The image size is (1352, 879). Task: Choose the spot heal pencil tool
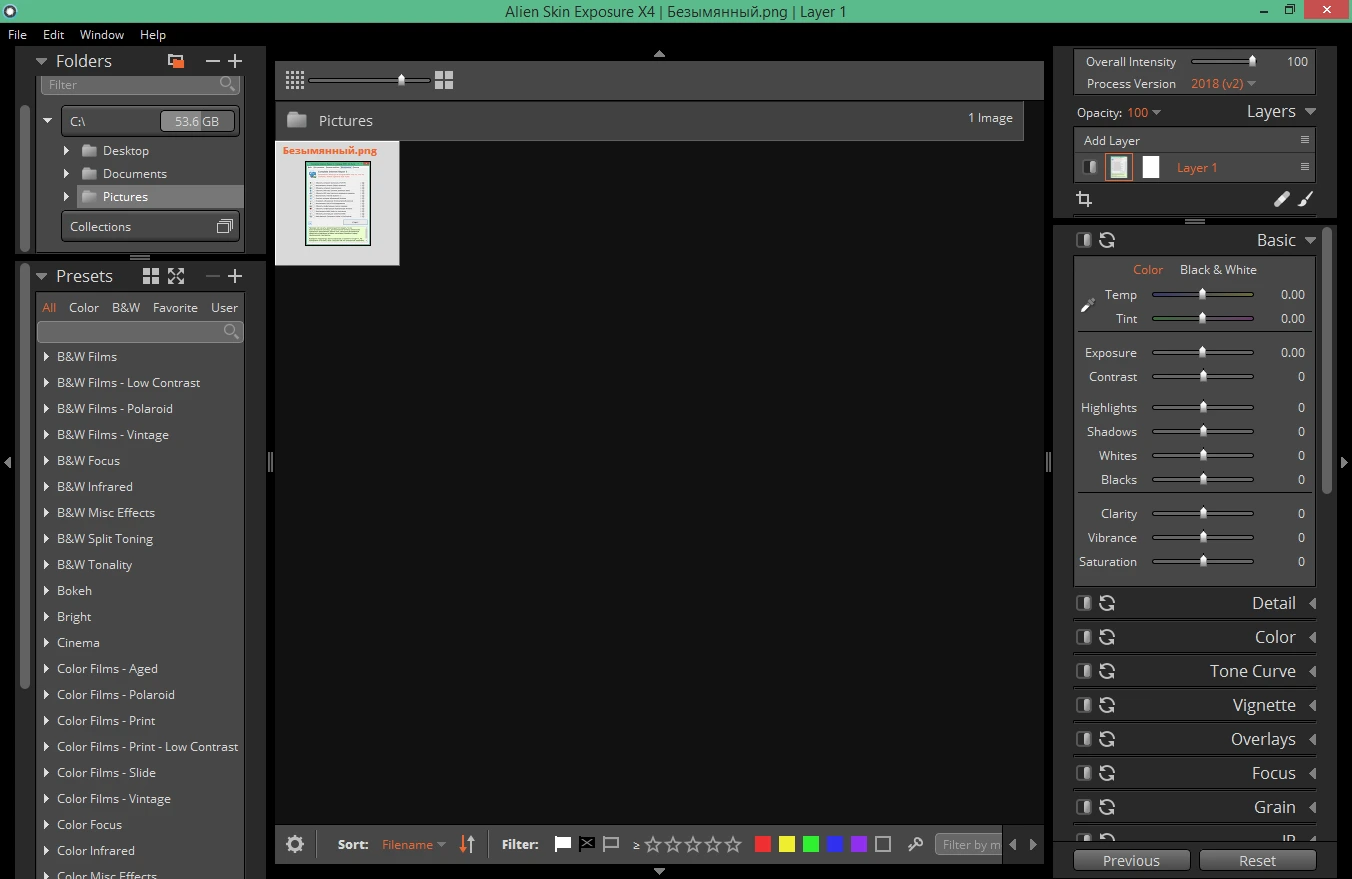[x=1282, y=199]
